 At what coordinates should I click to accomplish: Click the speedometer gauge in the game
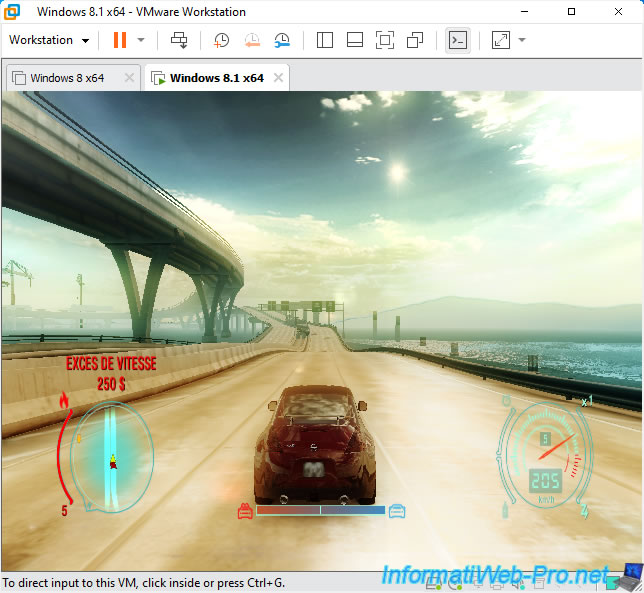click(x=545, y=454)
